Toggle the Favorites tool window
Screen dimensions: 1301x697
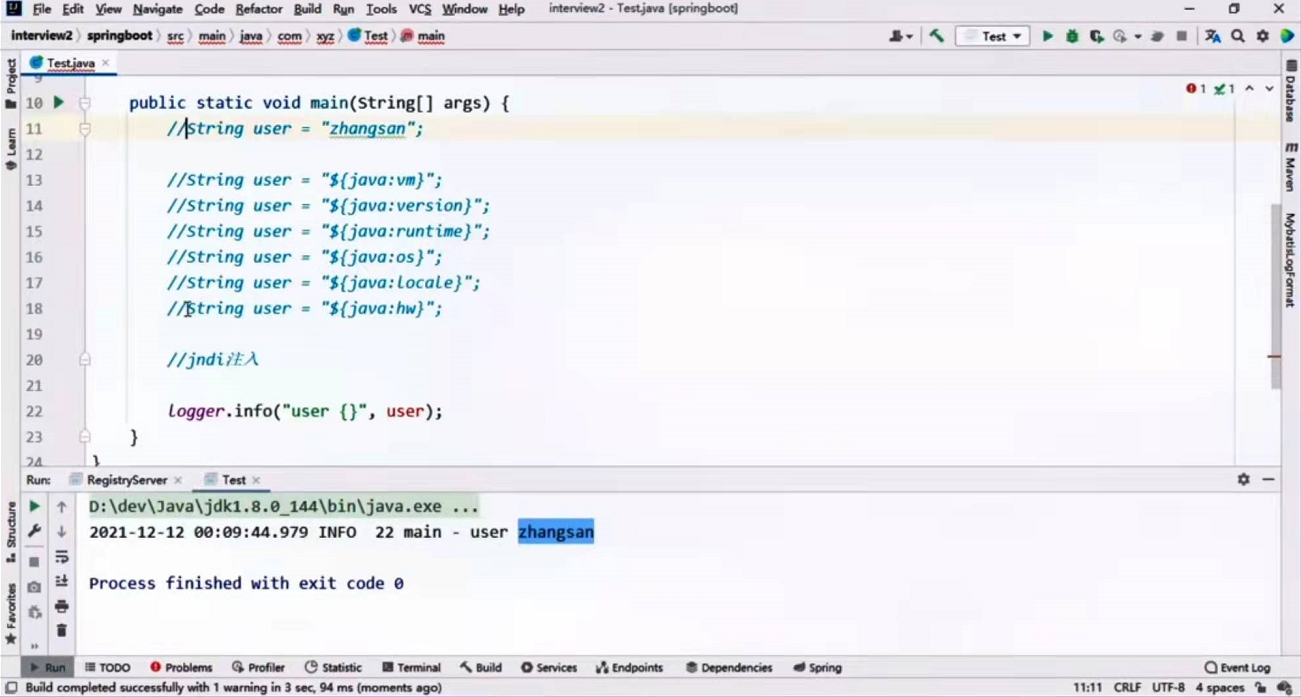(x=11, y=613)
